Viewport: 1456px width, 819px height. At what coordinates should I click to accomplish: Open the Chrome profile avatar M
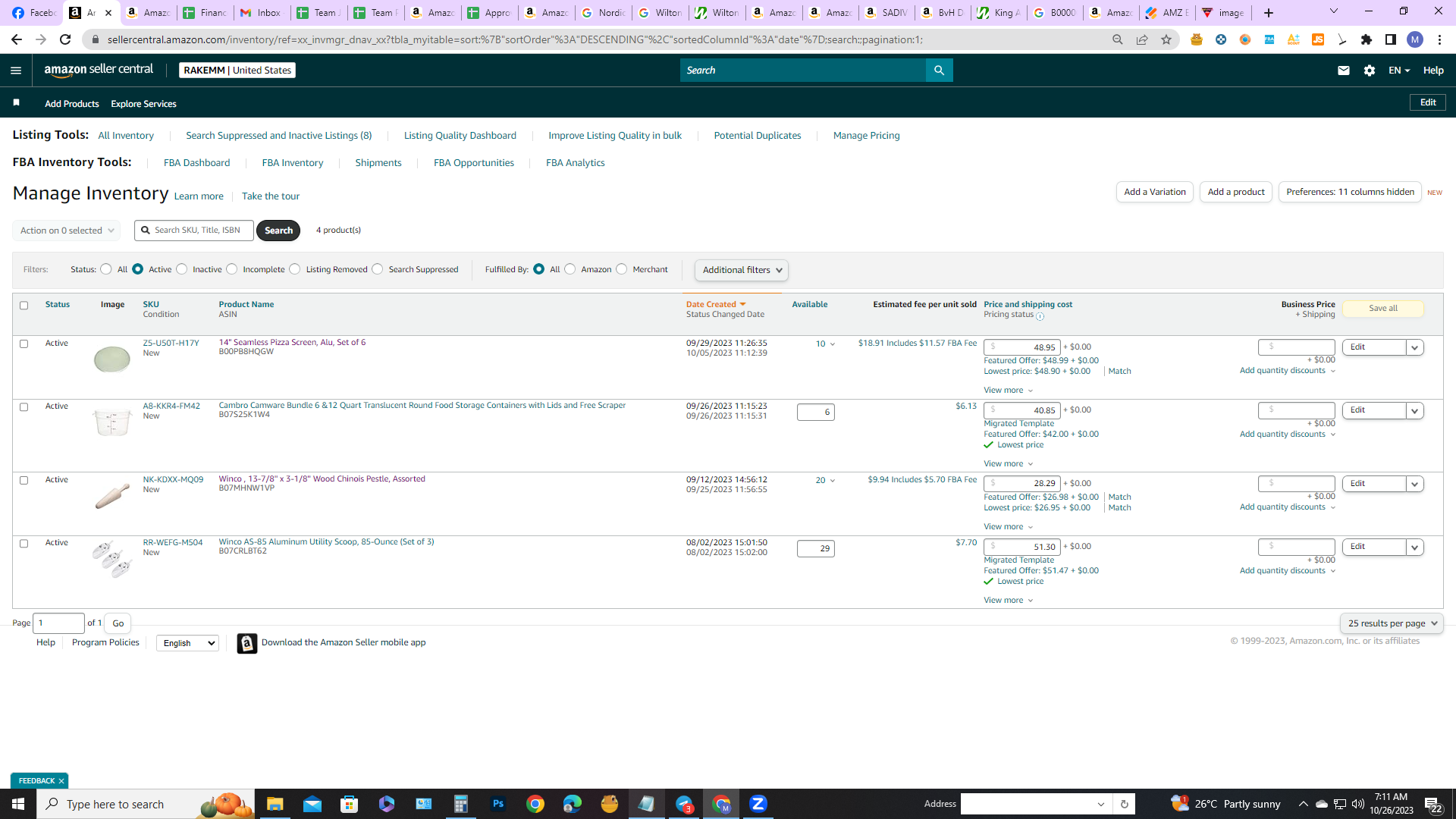pyautogui.click(x=1415, y=39)
